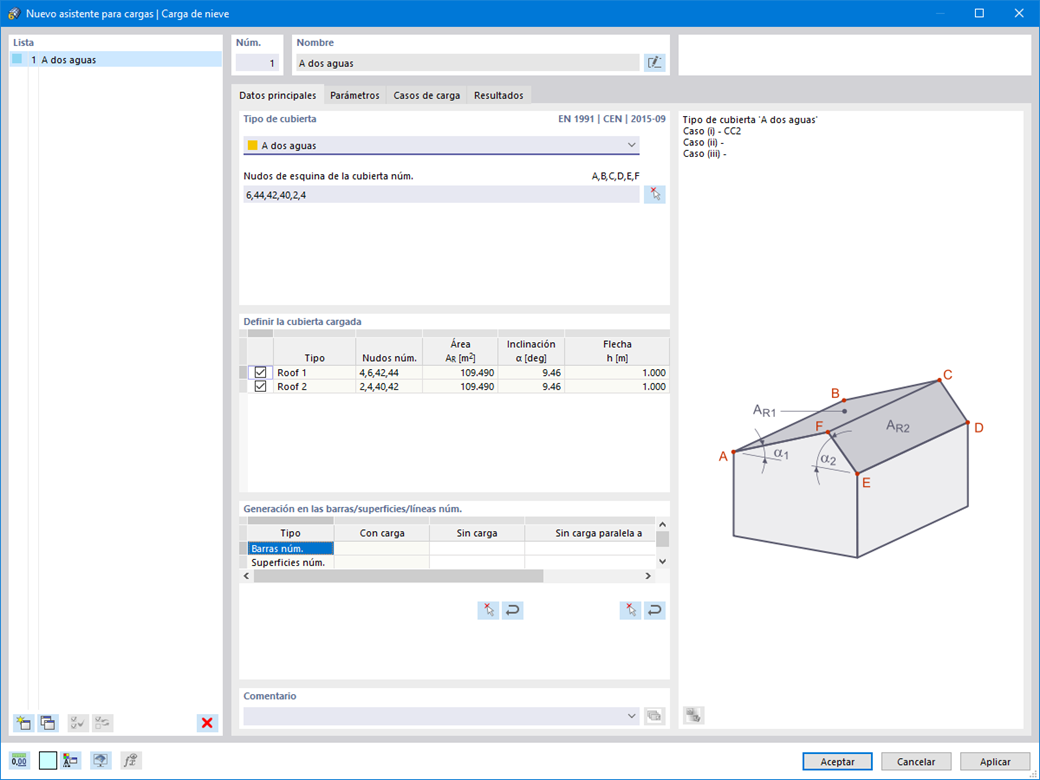Viewport: 1040px width, 780px height.
Task: Click the edit name icon next to 'A dos aguas' field
Action: (655, 63)
